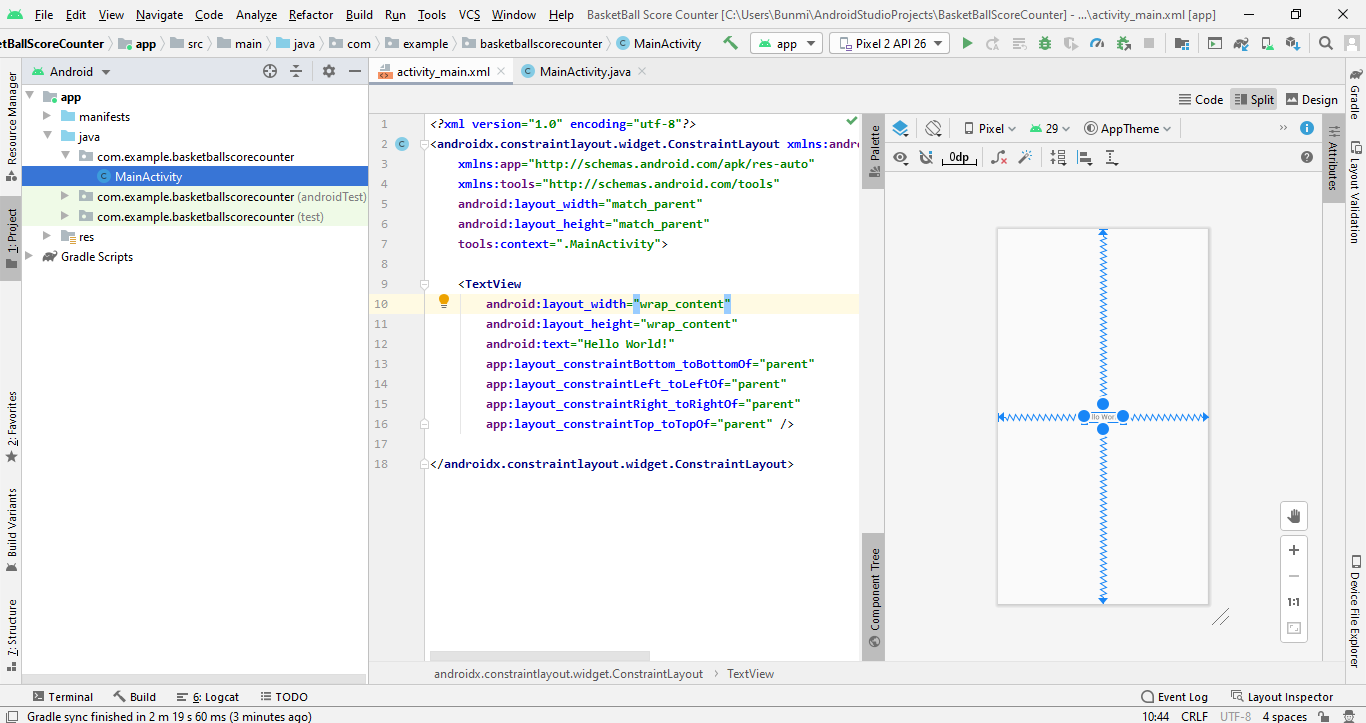Expand the manifests folder

coord(48,117)
